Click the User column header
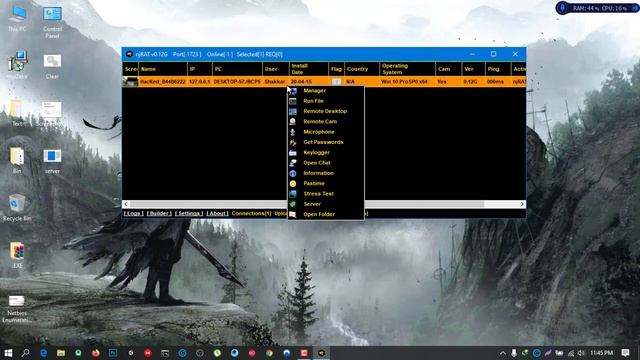The image size is (640, 360). (x=275, y=69)
